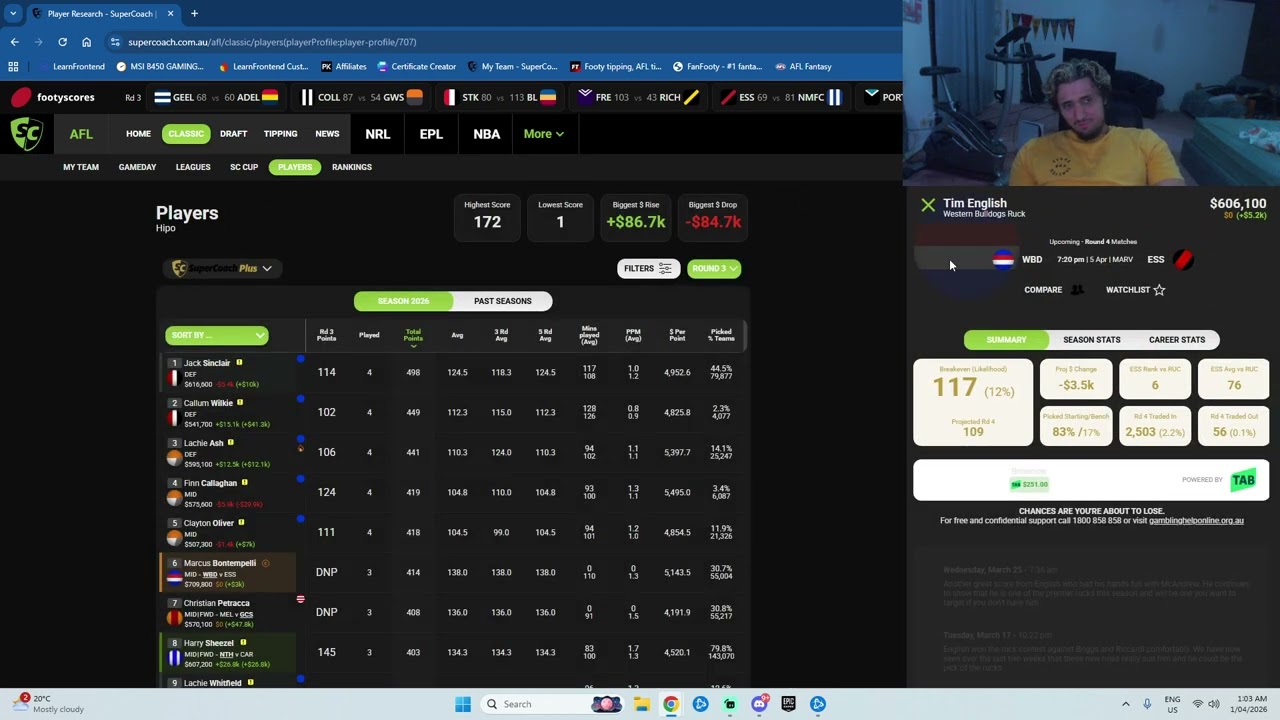Open the Compare players icon

(x=1077, y=290)
